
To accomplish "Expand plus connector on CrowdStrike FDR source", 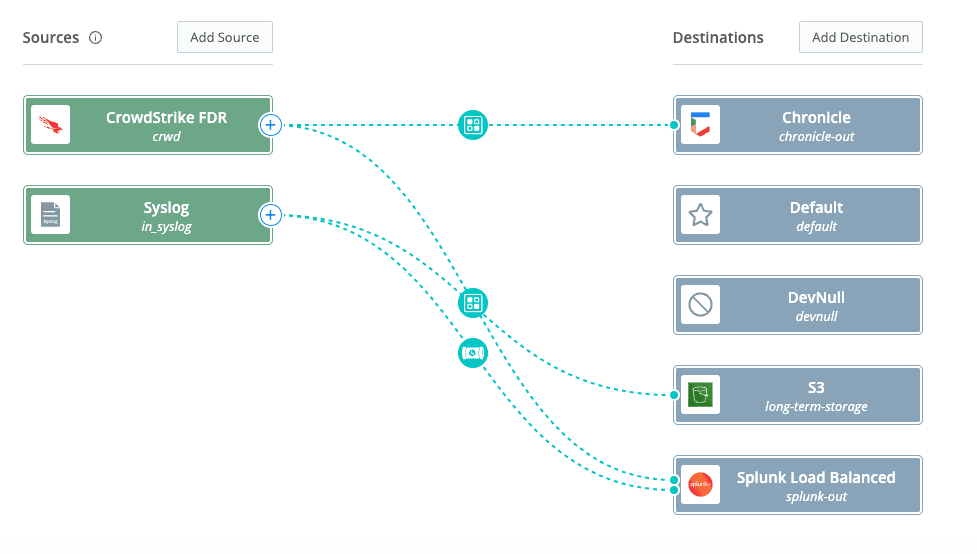I will [270, 125].
